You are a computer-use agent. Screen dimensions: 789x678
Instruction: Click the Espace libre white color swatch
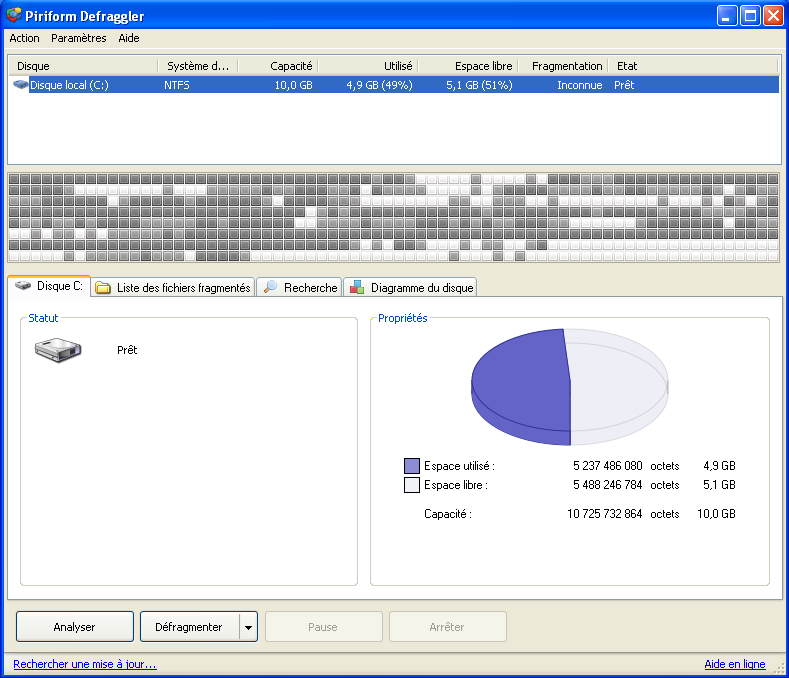point(412,485)
